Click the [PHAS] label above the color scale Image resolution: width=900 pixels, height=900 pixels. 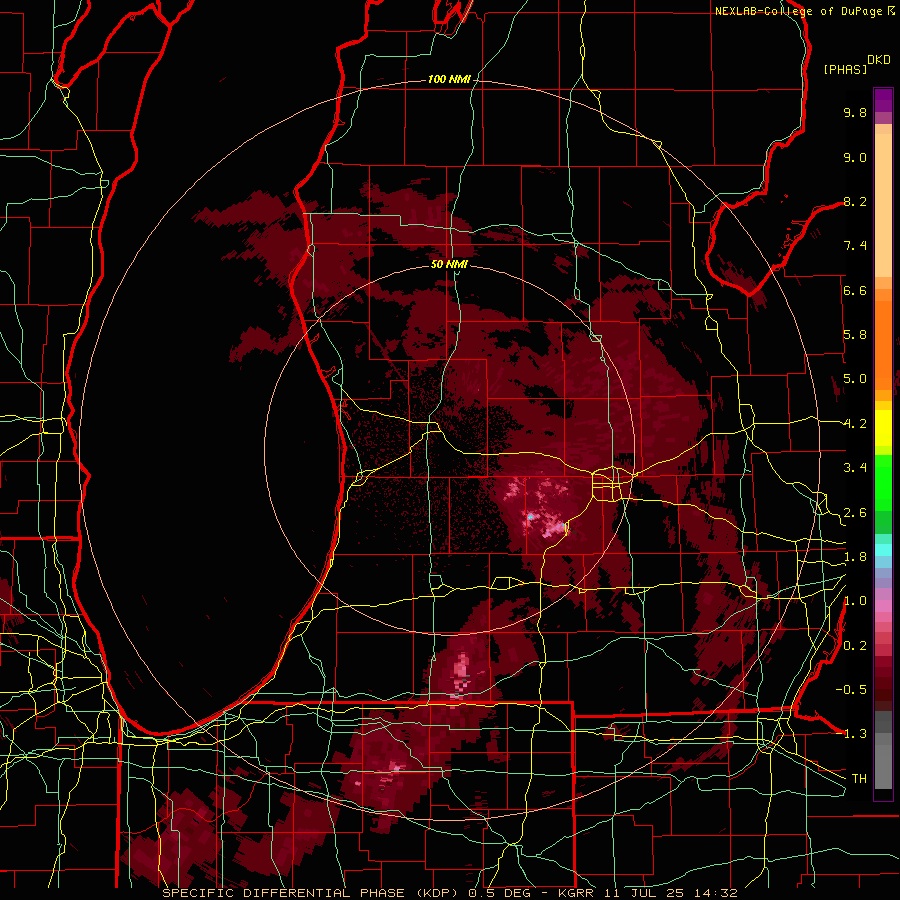(845, 69)
